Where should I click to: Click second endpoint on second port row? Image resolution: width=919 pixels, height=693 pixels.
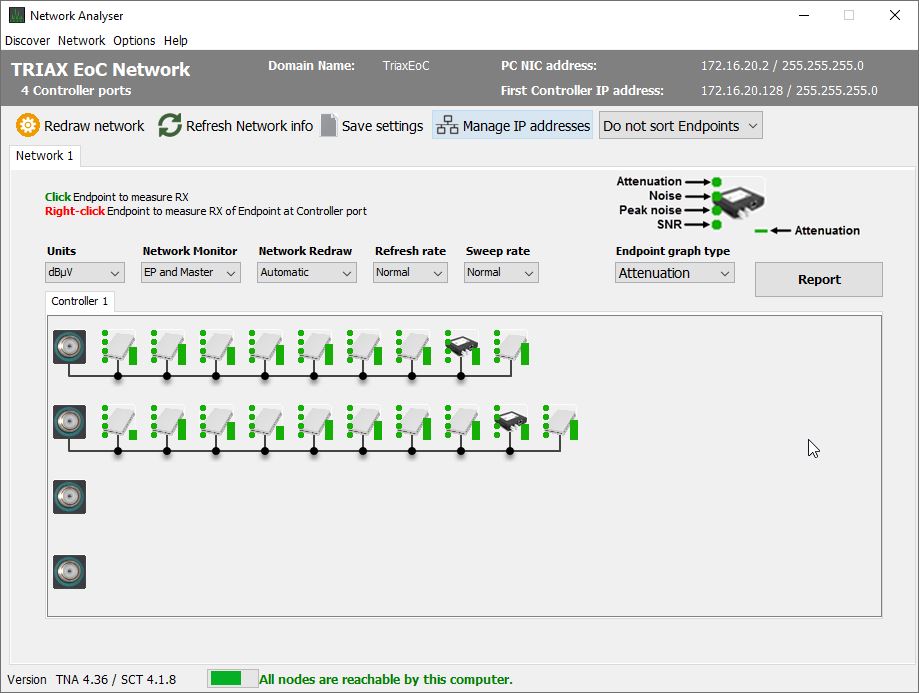click(169, 422)
